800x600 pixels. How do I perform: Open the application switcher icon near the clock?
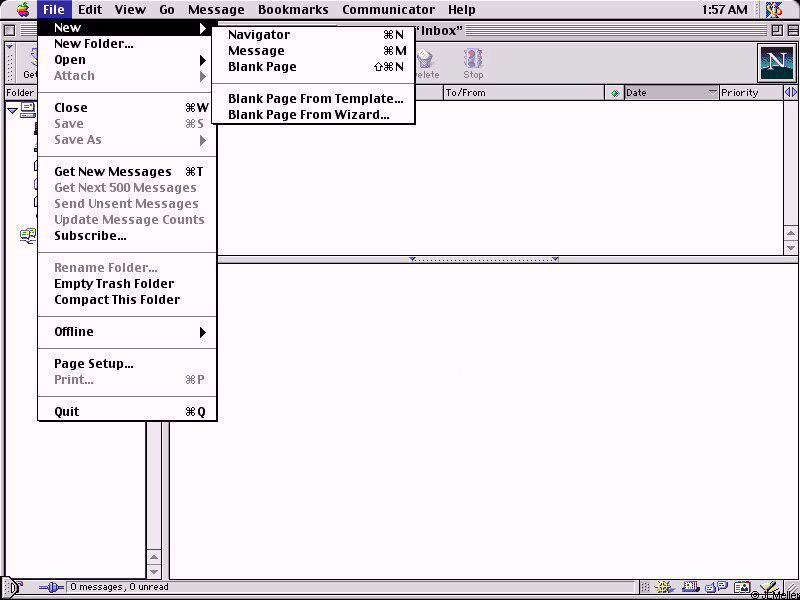[774, 10]
